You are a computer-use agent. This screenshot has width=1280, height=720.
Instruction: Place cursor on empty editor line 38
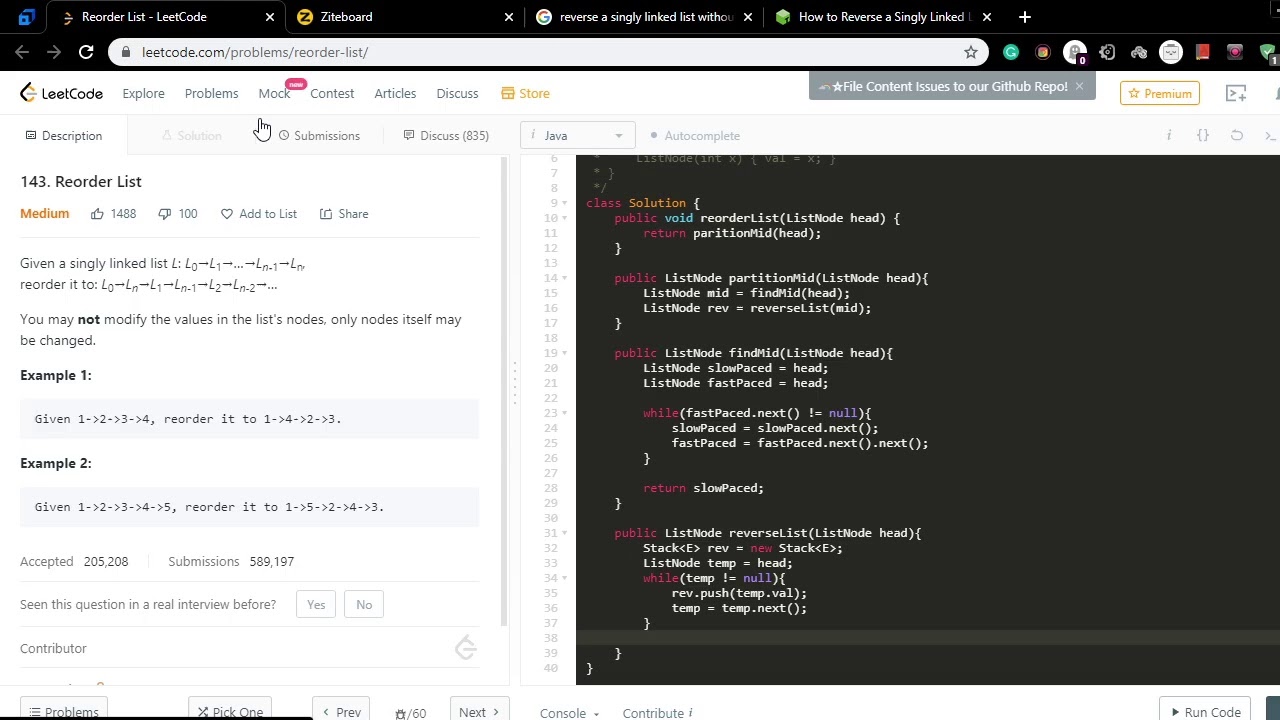pyautogui.click(x=927, y=638)
